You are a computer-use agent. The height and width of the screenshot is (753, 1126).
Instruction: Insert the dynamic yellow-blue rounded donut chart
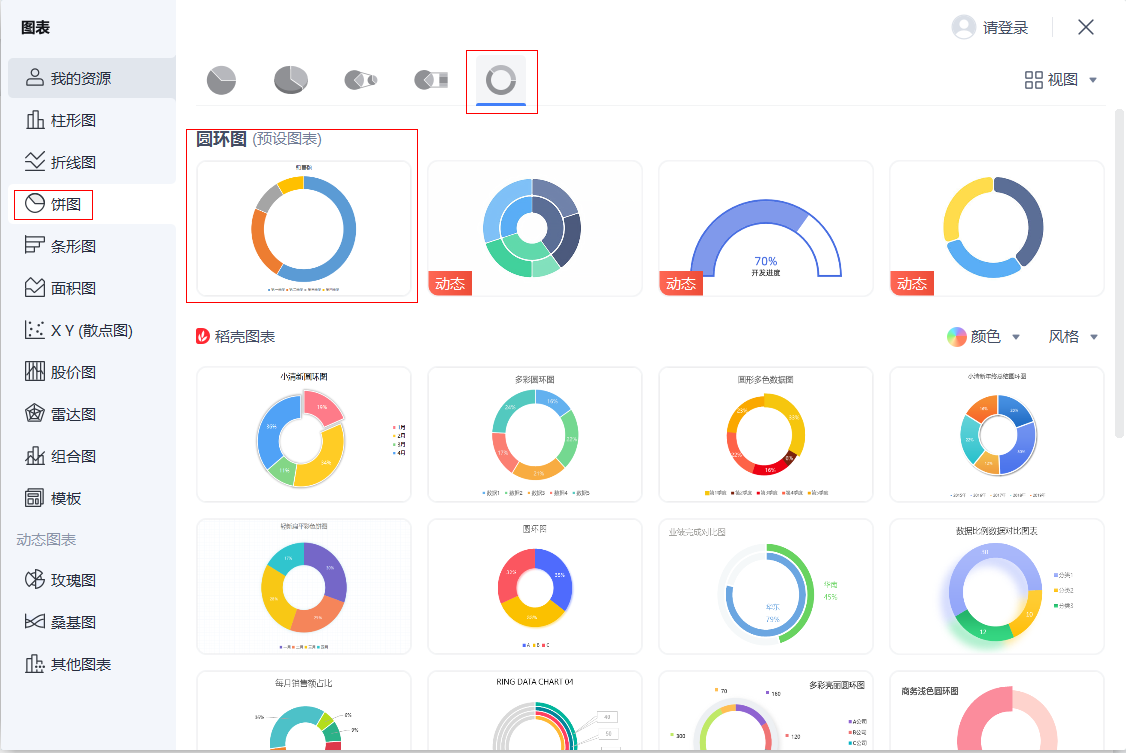[x=997, y=228]
